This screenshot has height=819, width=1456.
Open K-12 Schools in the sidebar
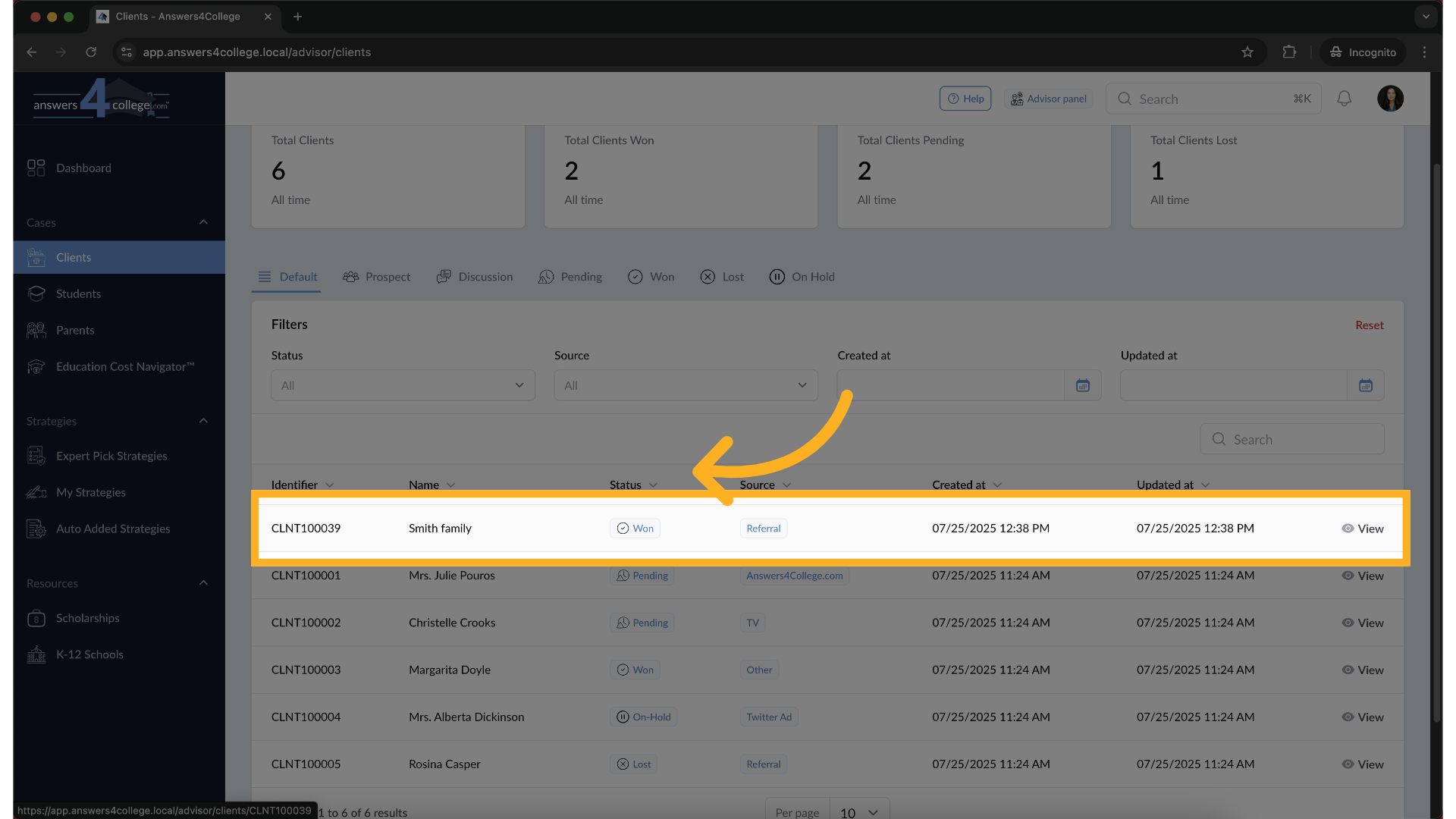pos(89,654)
